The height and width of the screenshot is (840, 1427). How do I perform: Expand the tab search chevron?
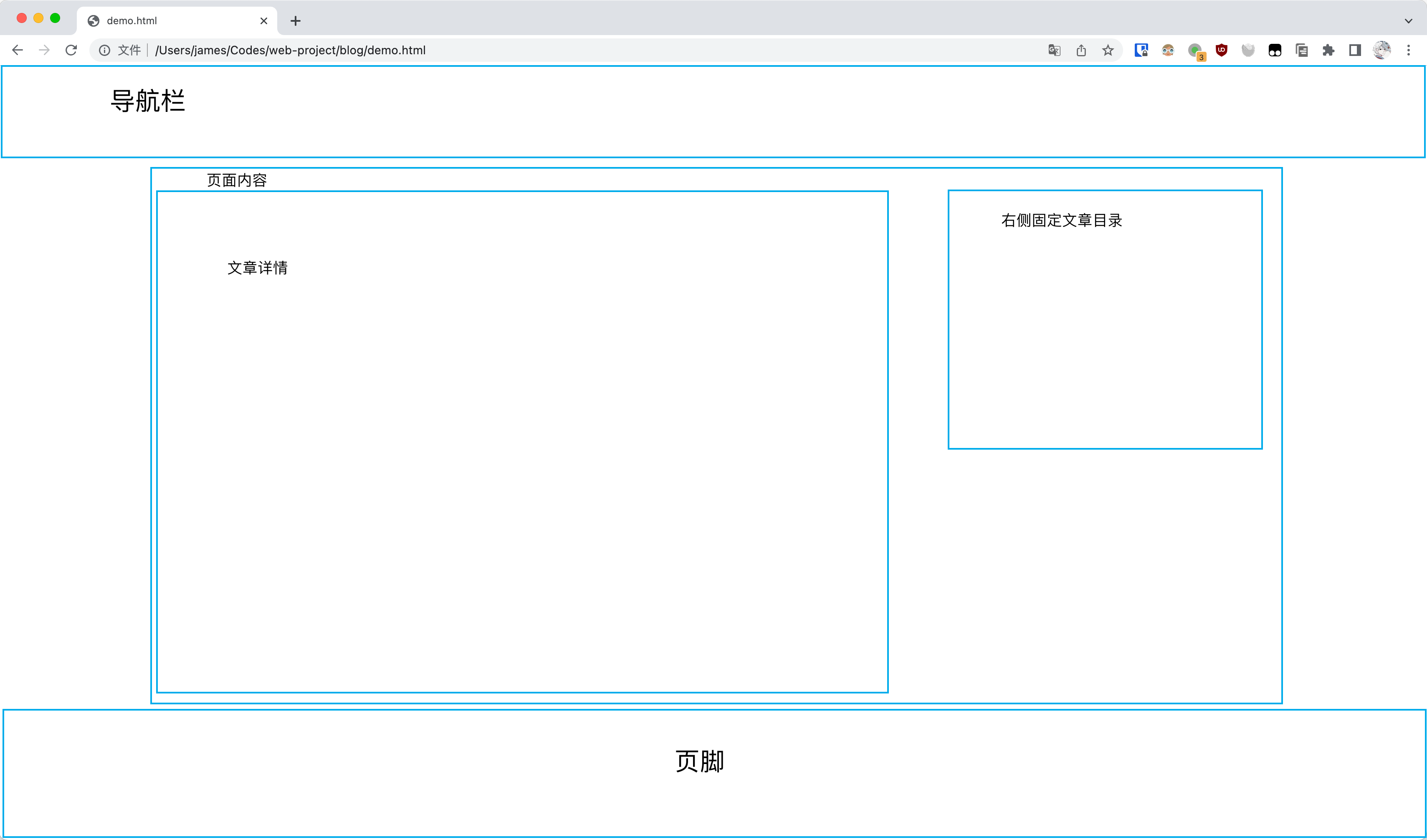click(1408, 21)
